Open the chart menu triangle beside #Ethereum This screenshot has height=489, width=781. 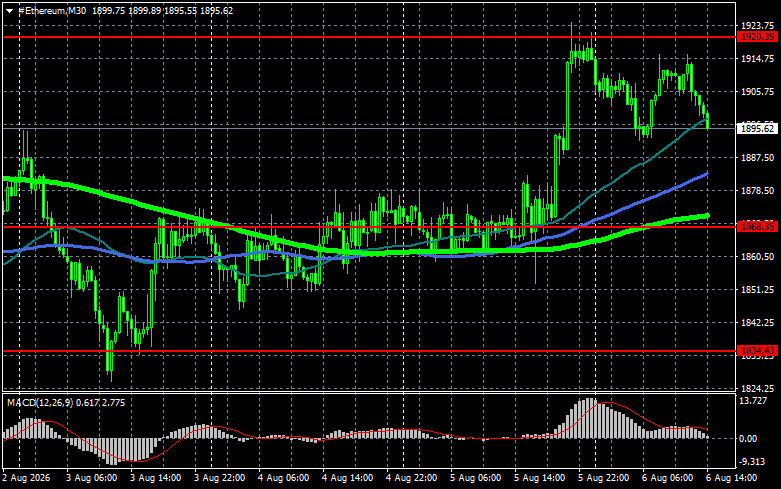(9, 11)
